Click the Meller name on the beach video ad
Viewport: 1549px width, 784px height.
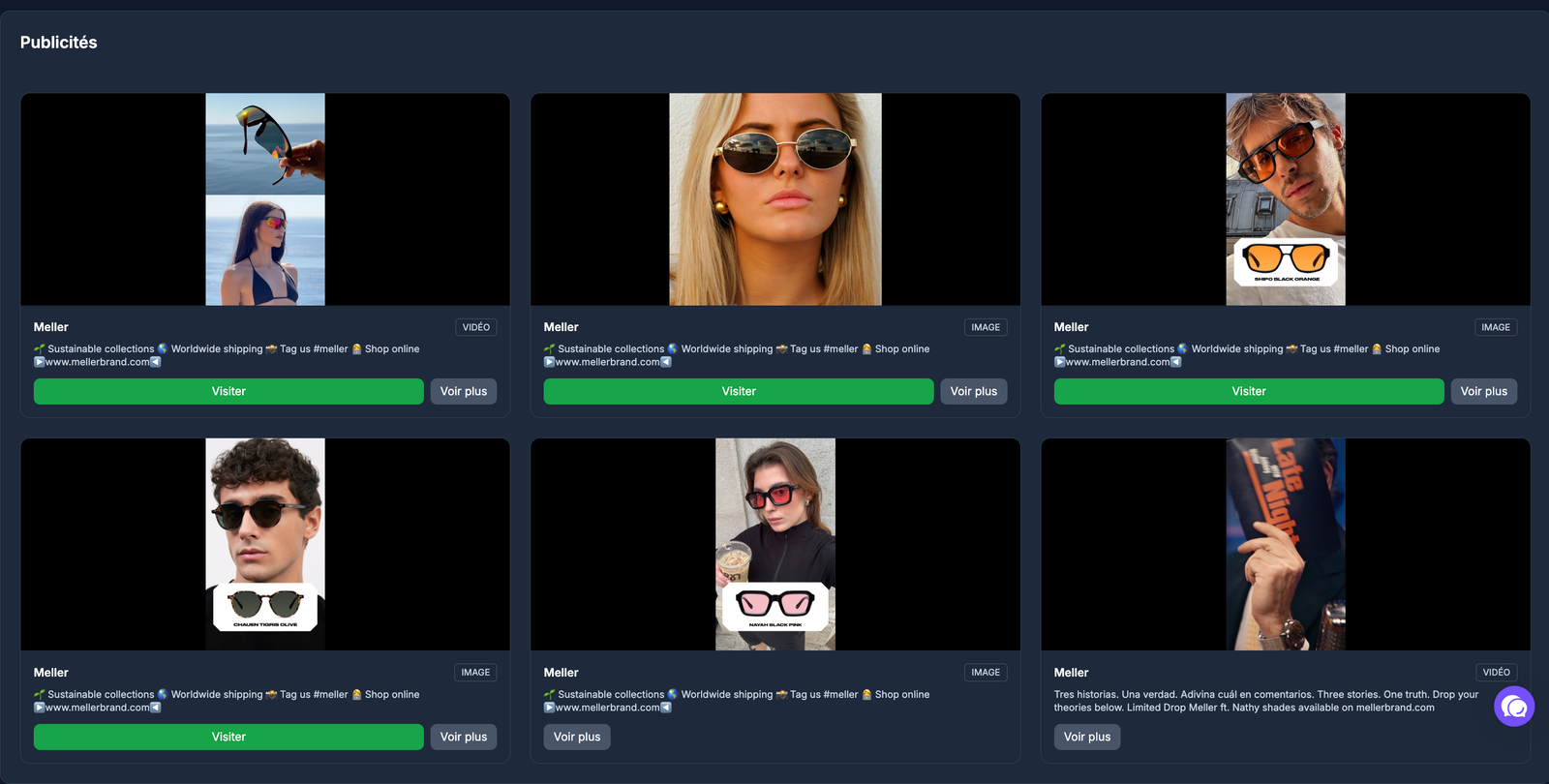51,327
